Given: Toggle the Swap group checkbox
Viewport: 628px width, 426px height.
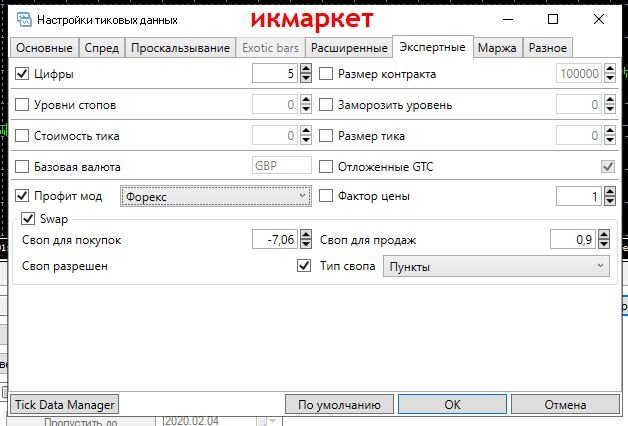Looking at the screenshot, I should [28, 219].
